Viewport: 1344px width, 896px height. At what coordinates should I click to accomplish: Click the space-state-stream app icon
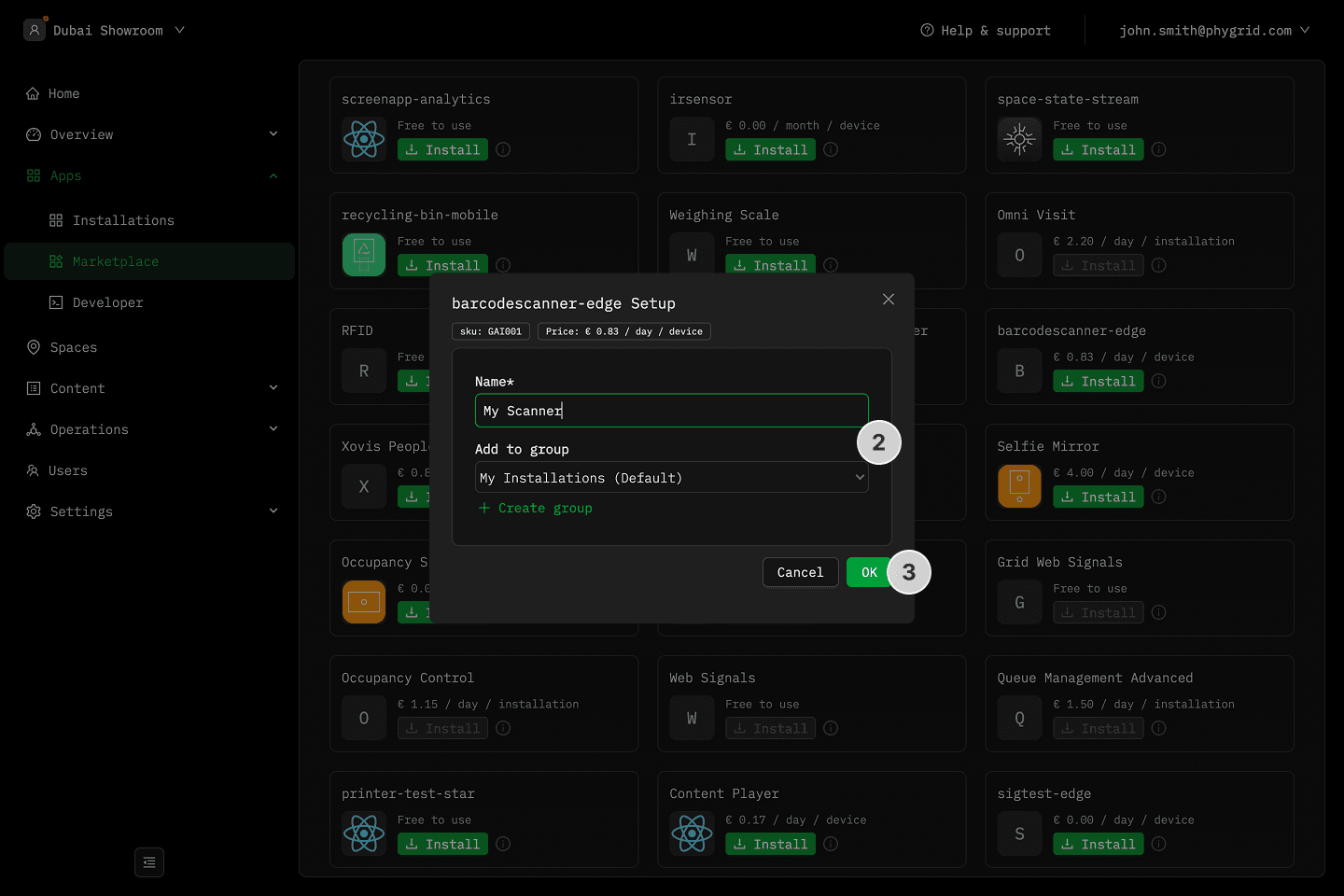click(x=1019, y=139)
